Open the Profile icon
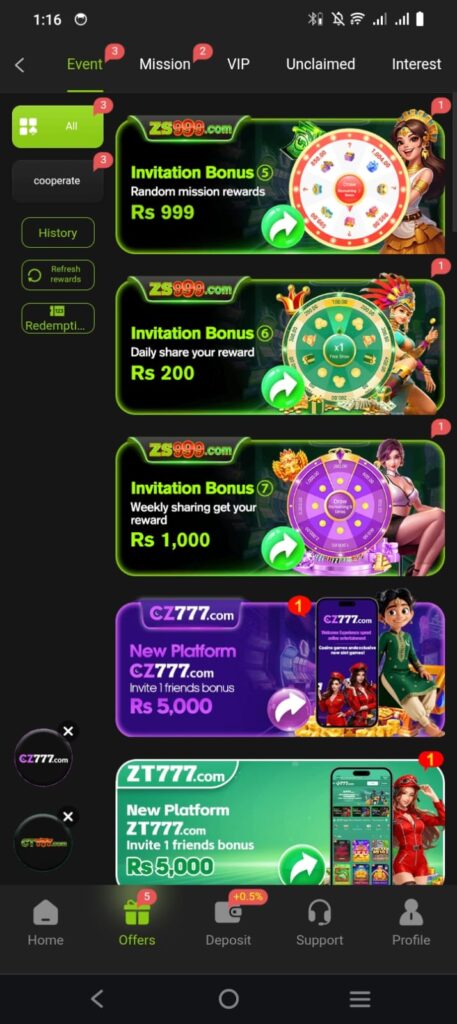 click(x=411, y=913)
